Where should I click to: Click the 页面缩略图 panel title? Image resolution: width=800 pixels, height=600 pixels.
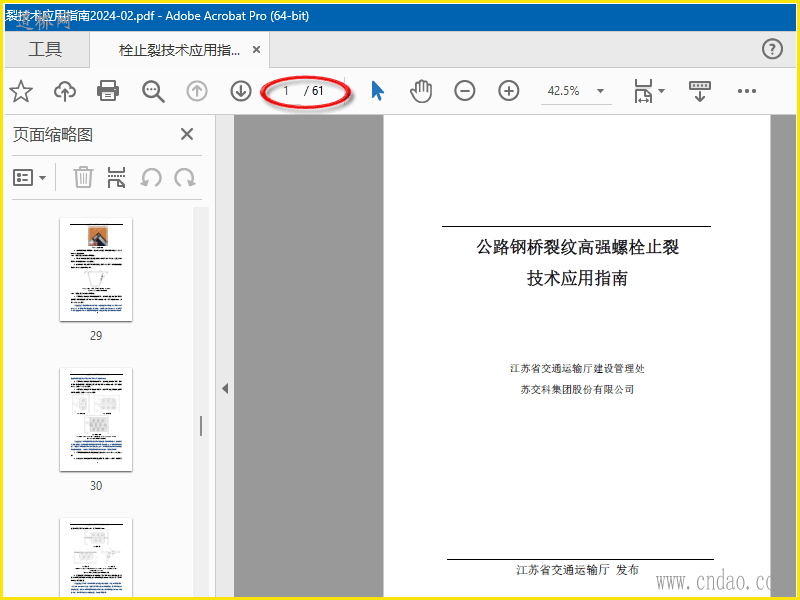pyautogui.click(x=53, y=135)
